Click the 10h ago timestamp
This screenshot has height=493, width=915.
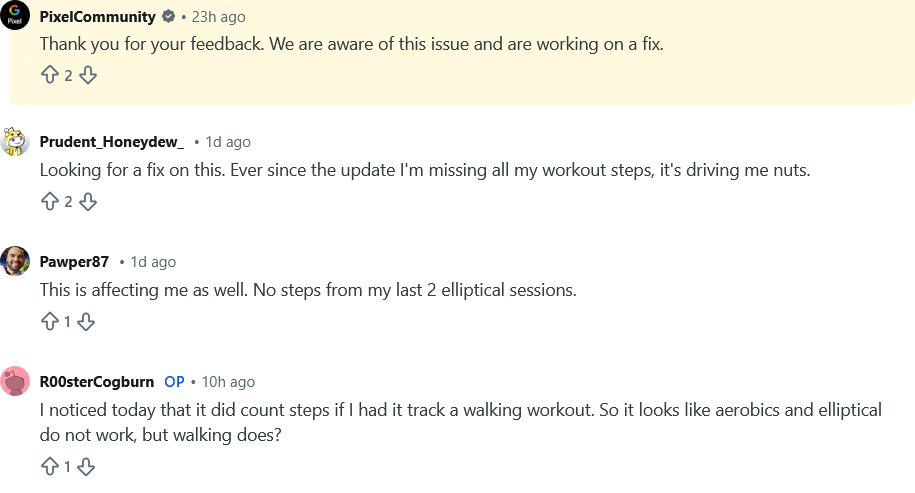(227, 382)
